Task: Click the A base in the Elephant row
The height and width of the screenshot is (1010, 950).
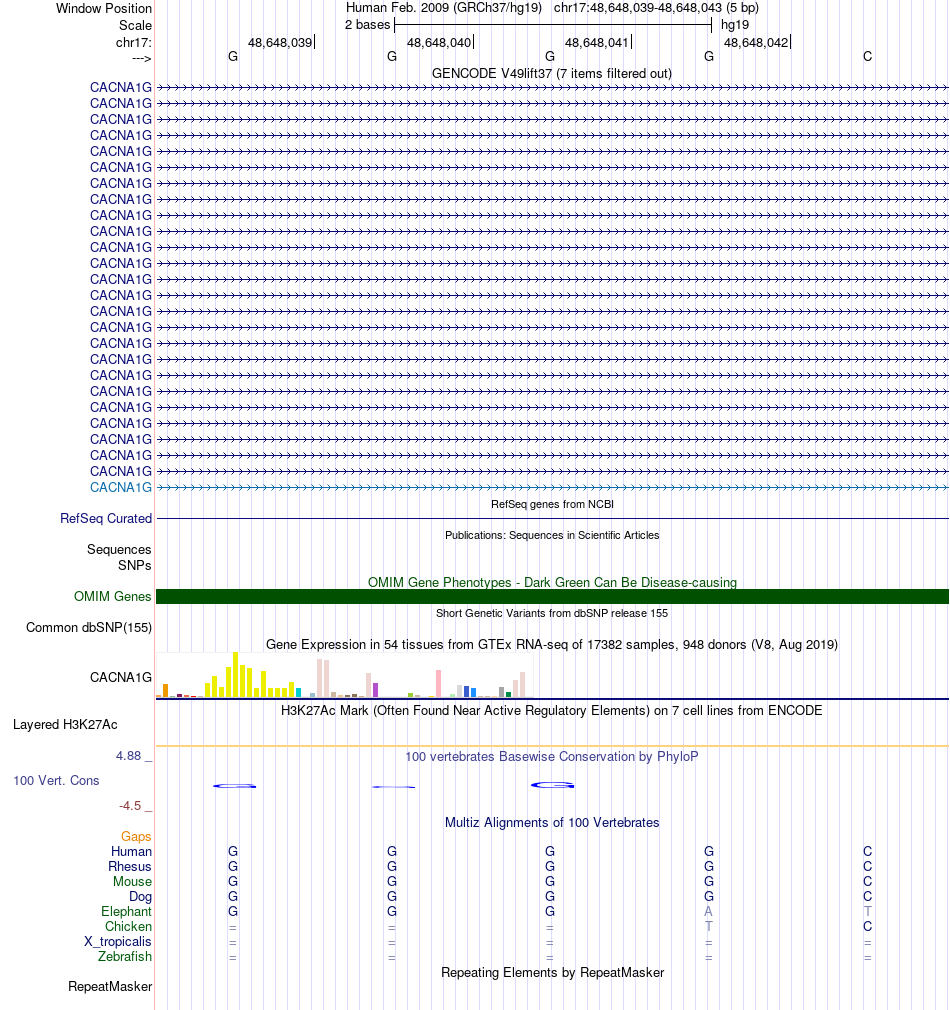Action: coord(708,911)
